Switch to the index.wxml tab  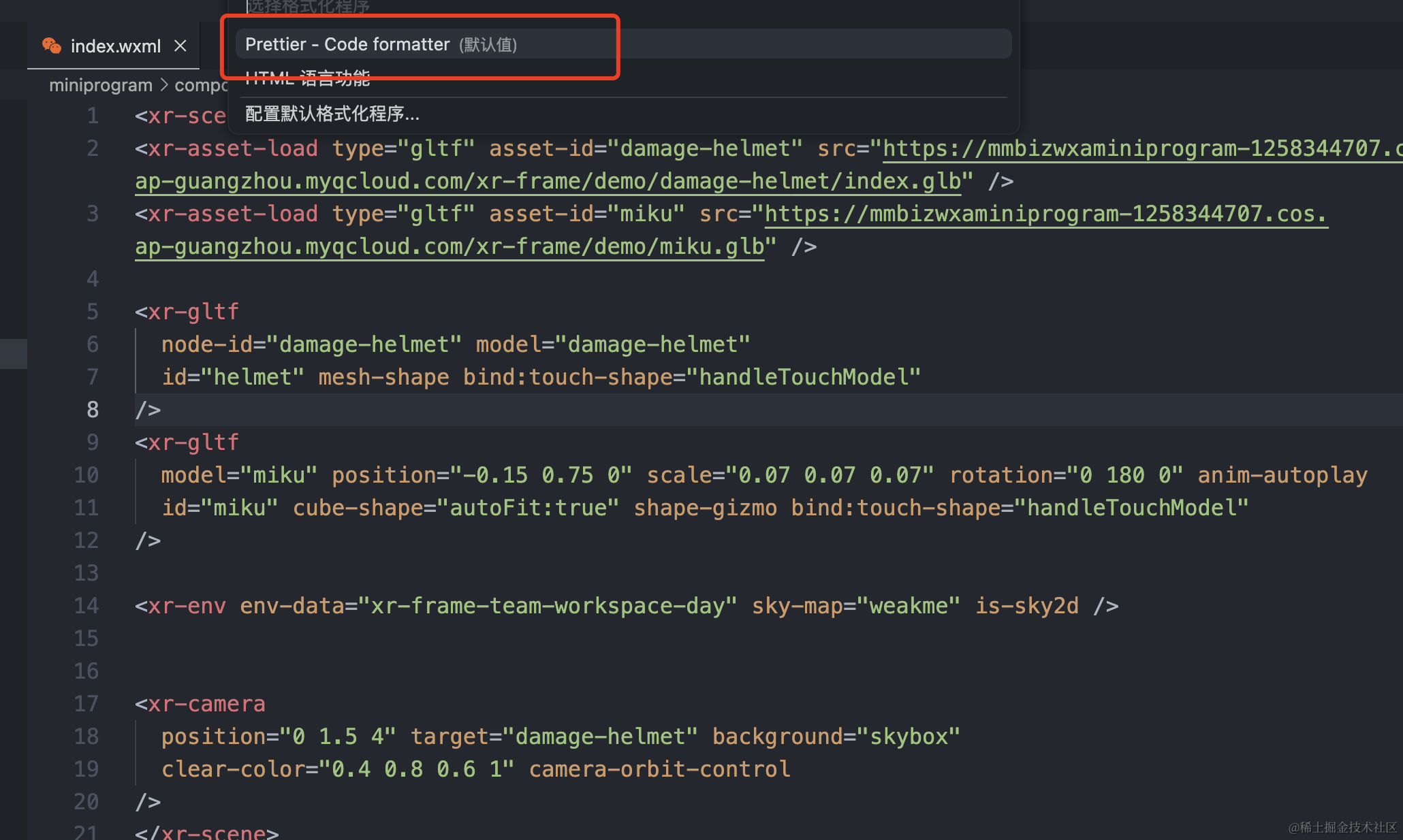tap(116, 46)
